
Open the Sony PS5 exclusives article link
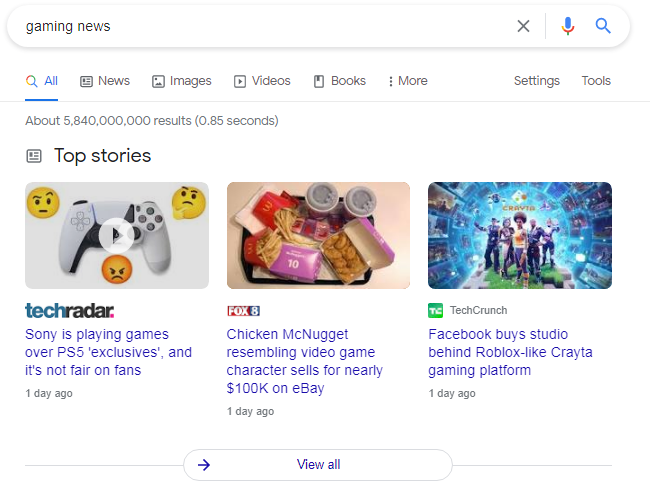point(108,352)
